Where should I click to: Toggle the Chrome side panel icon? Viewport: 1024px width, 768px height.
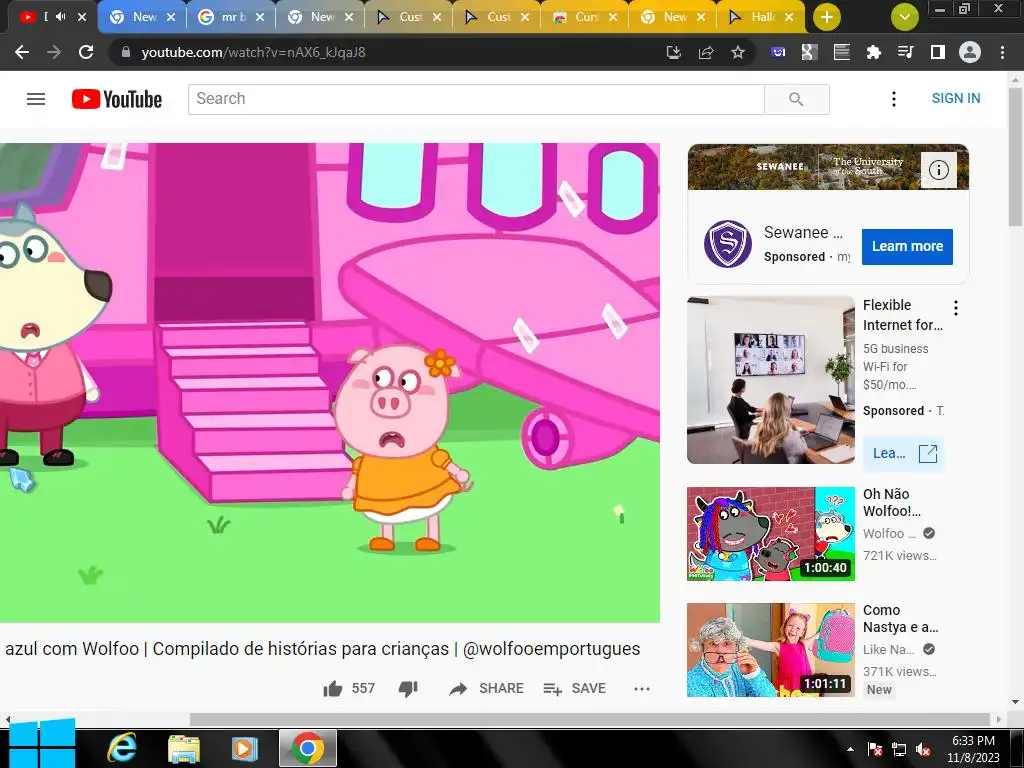(938, 52)
